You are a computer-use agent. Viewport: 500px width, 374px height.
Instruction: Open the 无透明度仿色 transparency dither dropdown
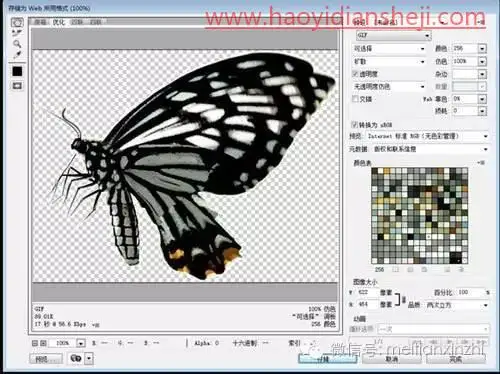click(x=389, y=87)
